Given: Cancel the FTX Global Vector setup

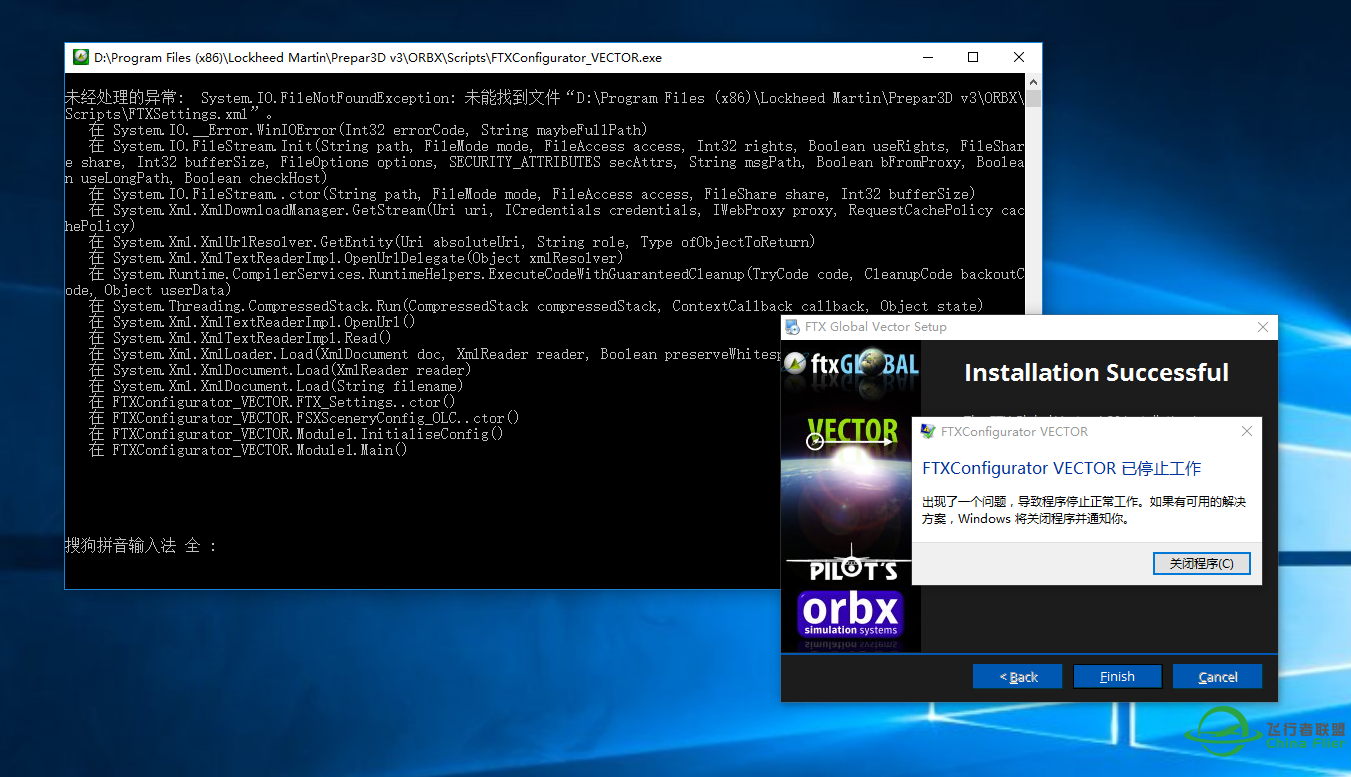Looking at the screenshot, I should pyautogui.click(x=1217, y=677).
